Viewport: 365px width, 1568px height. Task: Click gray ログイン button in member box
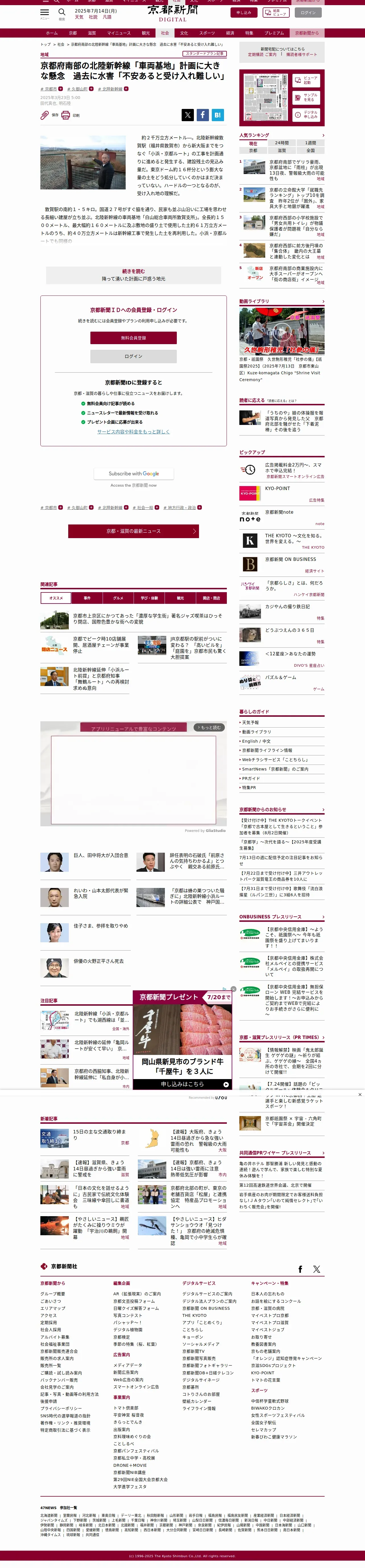tap(133, 356)
